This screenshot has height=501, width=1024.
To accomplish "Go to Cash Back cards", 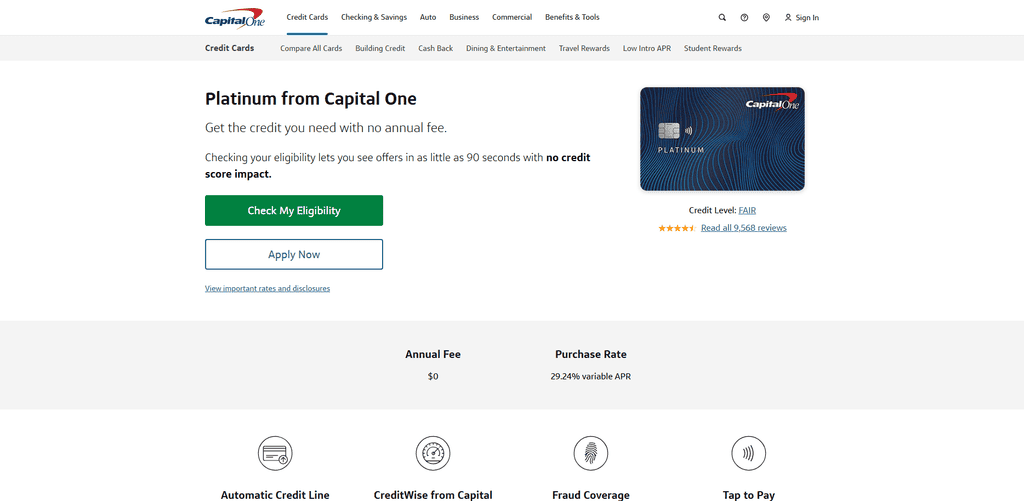I will pyautogui.click(x=436, y=48).
